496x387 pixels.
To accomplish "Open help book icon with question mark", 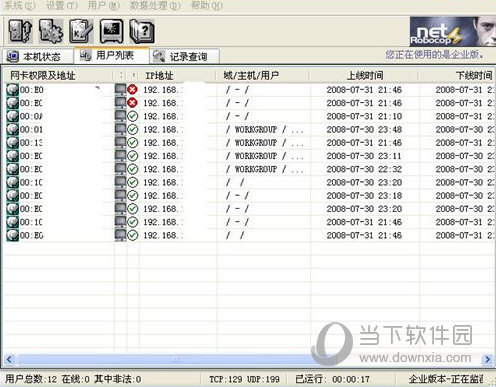I will coord(142,31).
